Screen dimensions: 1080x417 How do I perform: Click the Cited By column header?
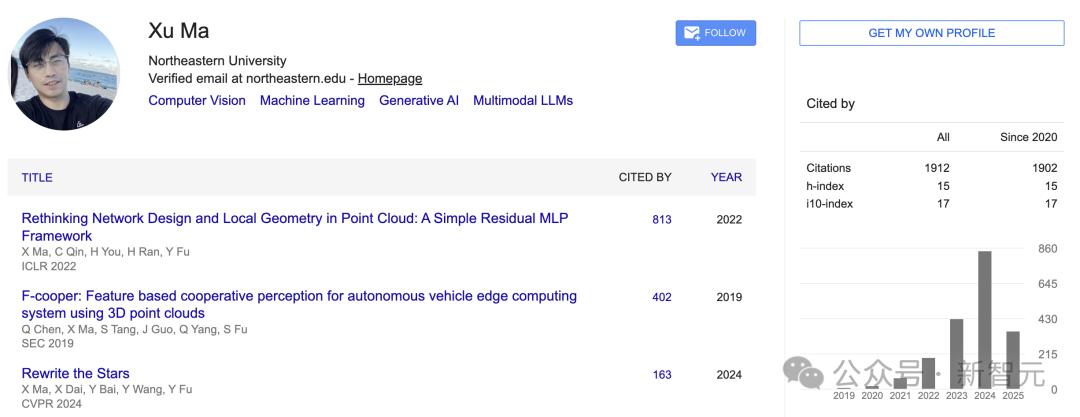pos(645,177)
